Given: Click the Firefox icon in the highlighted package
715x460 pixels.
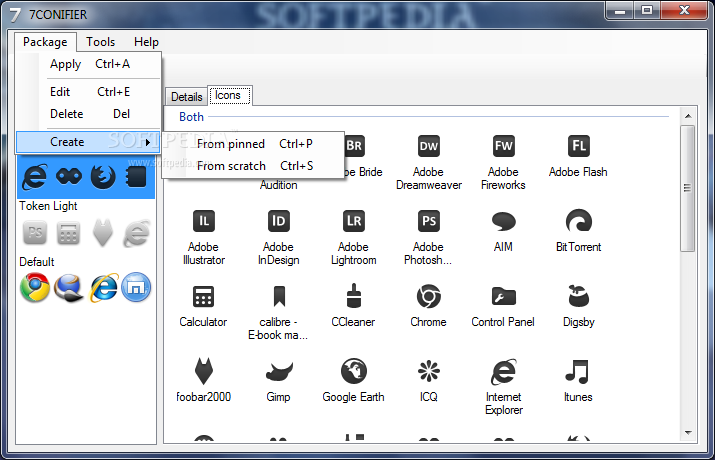Looking at the screenshot, I should (103, 177).
